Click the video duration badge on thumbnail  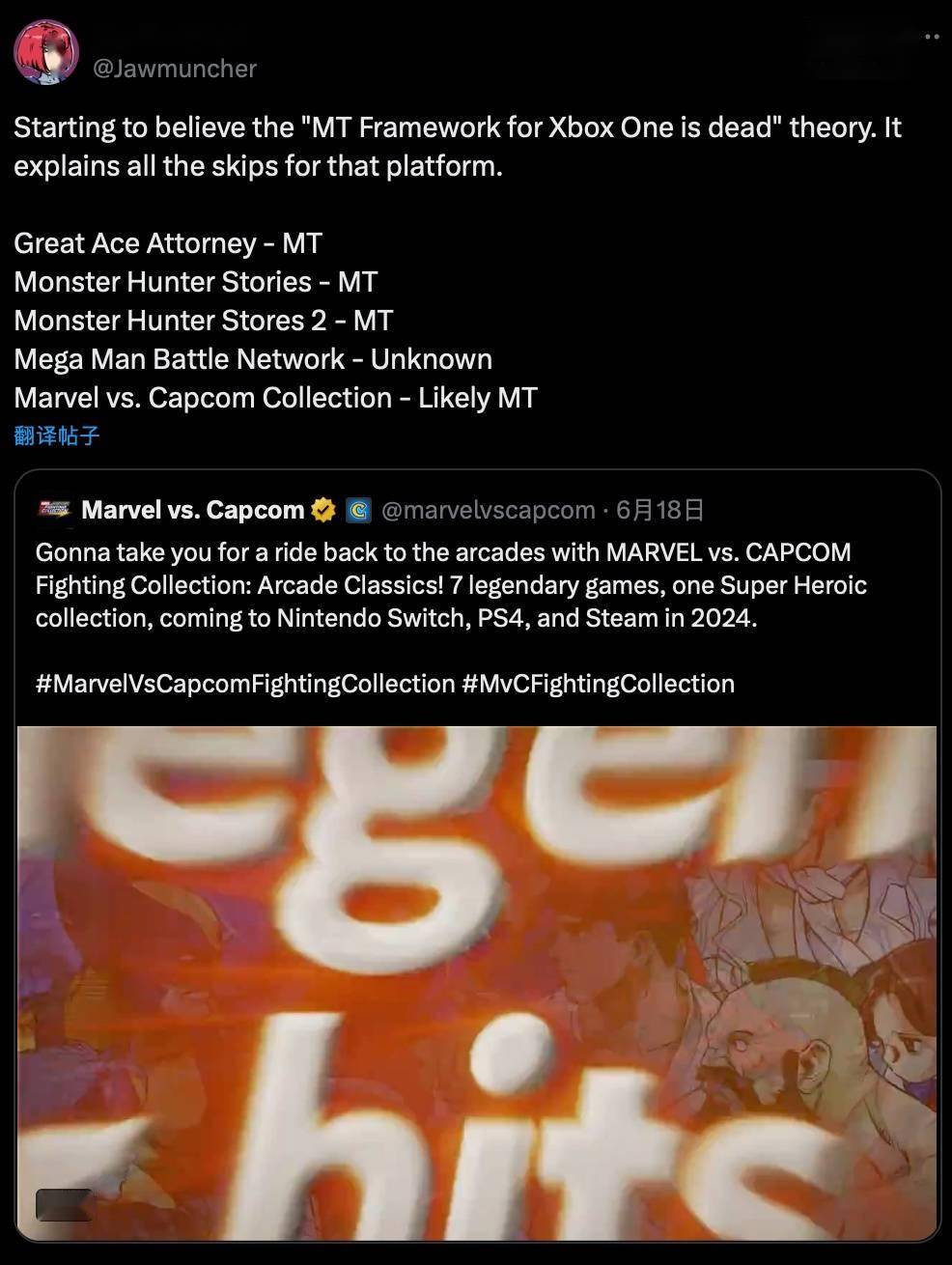64,1205
